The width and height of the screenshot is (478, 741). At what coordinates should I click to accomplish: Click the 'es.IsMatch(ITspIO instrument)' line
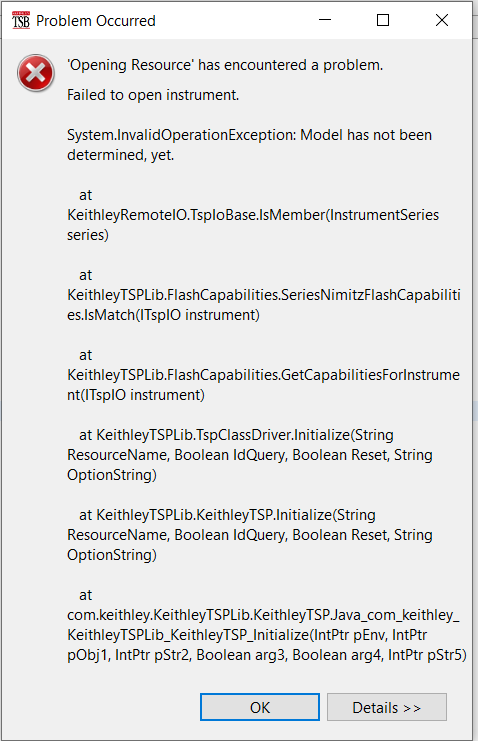coord(163,315)
